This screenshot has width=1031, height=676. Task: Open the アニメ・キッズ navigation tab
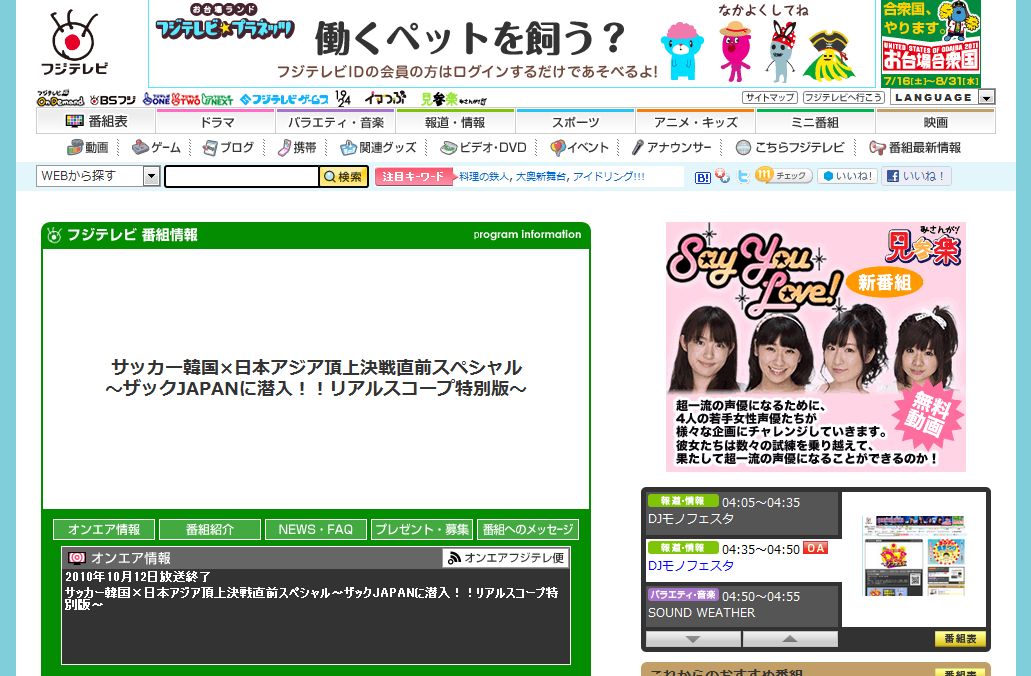696,122
